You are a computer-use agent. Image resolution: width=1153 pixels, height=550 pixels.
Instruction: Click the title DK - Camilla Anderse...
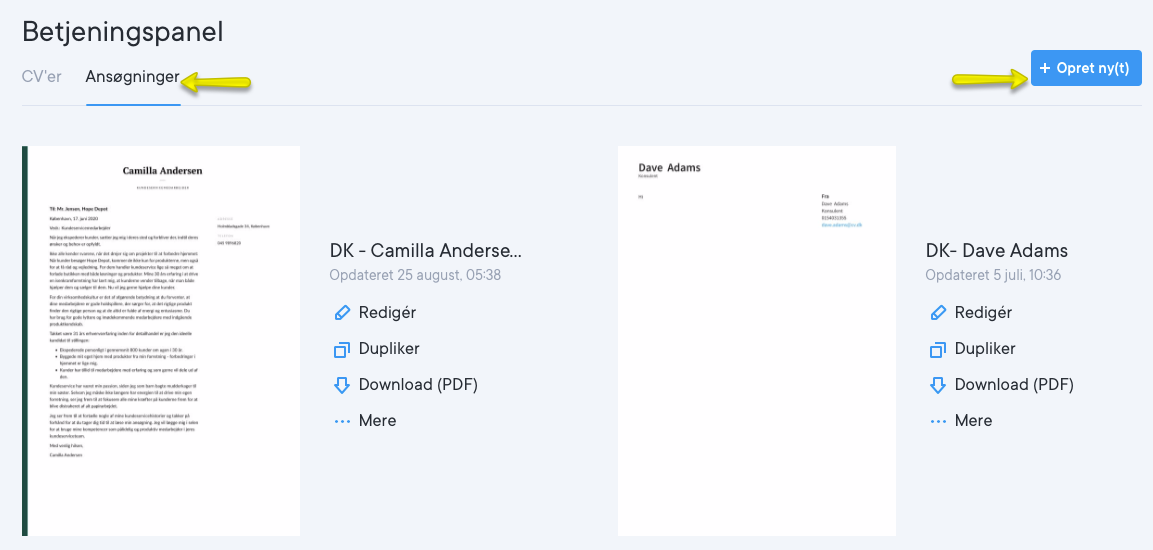coord(426,251)
